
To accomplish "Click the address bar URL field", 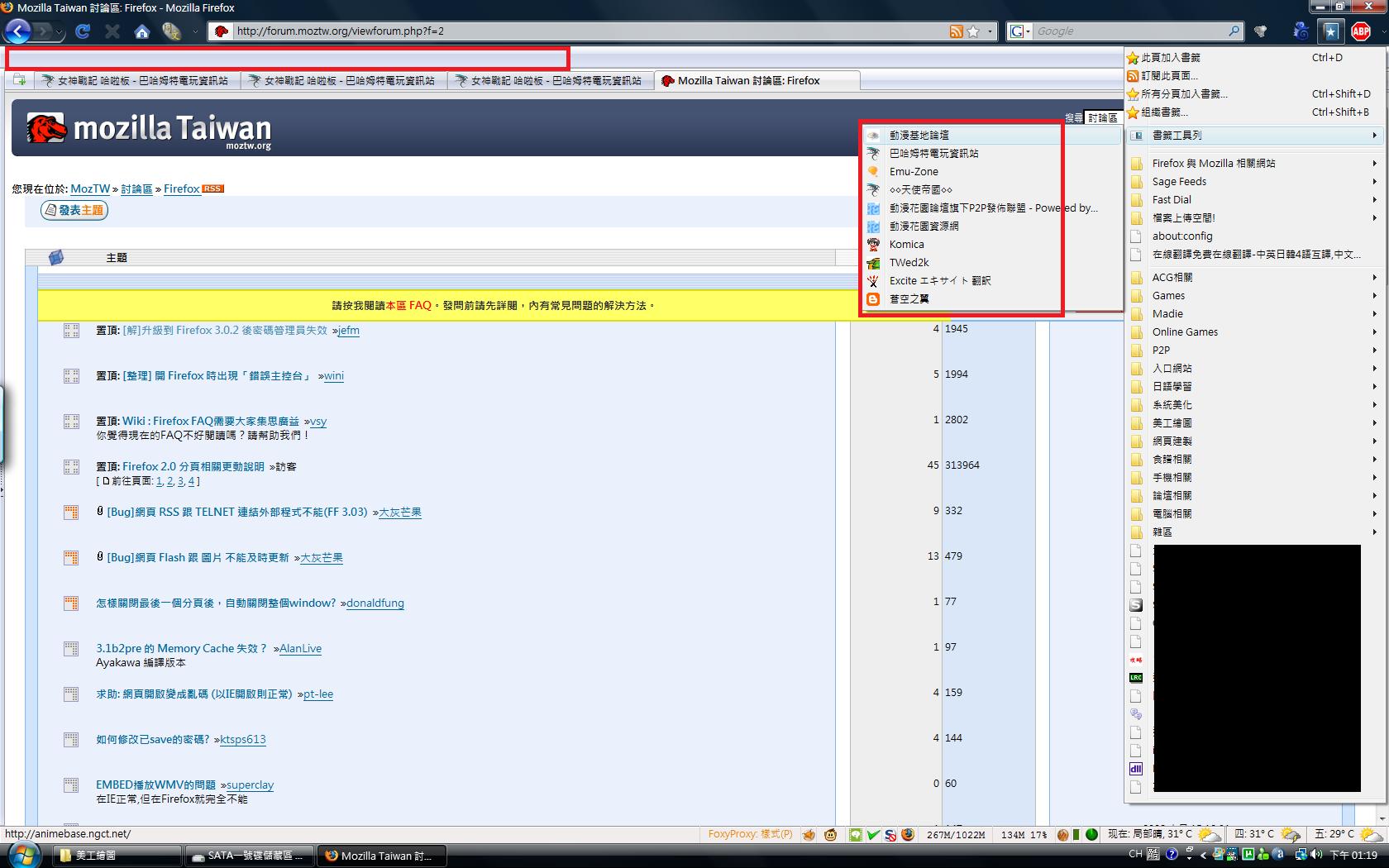I will point(579,31).
